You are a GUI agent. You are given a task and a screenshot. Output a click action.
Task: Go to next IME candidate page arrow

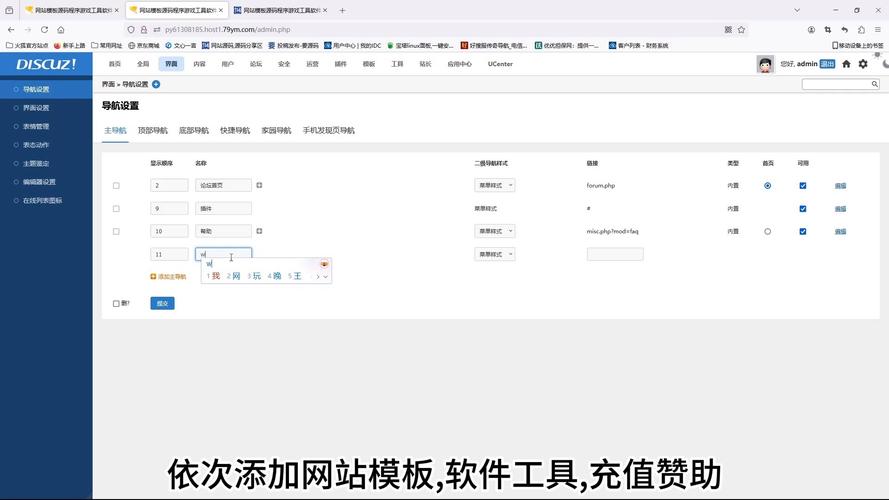pos(318,277)
